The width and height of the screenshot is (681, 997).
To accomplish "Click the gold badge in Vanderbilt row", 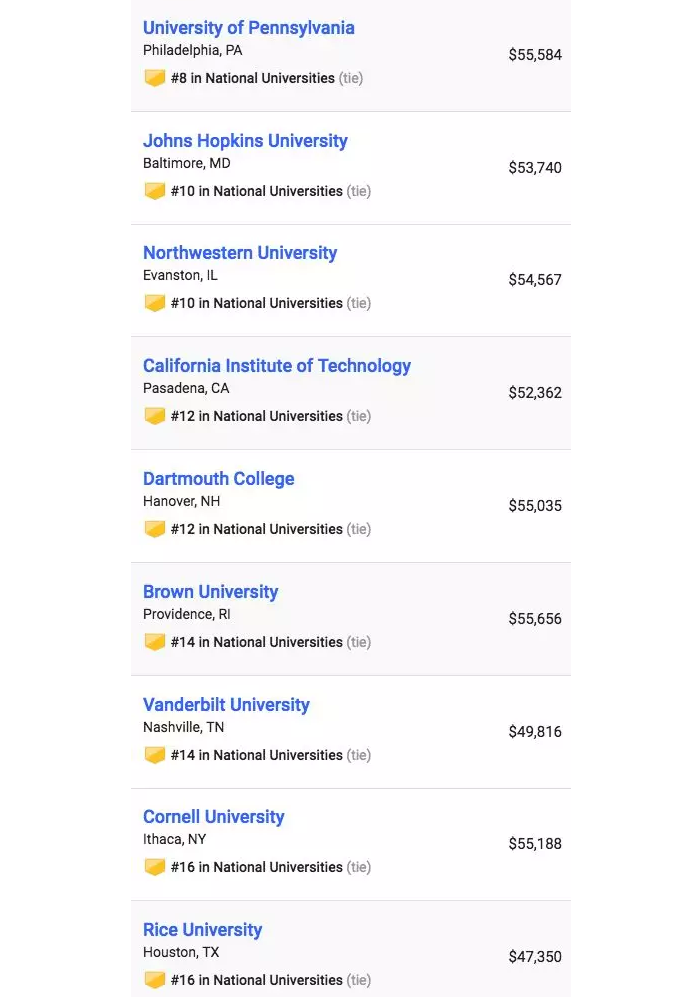I will click(x=155, y=755).
